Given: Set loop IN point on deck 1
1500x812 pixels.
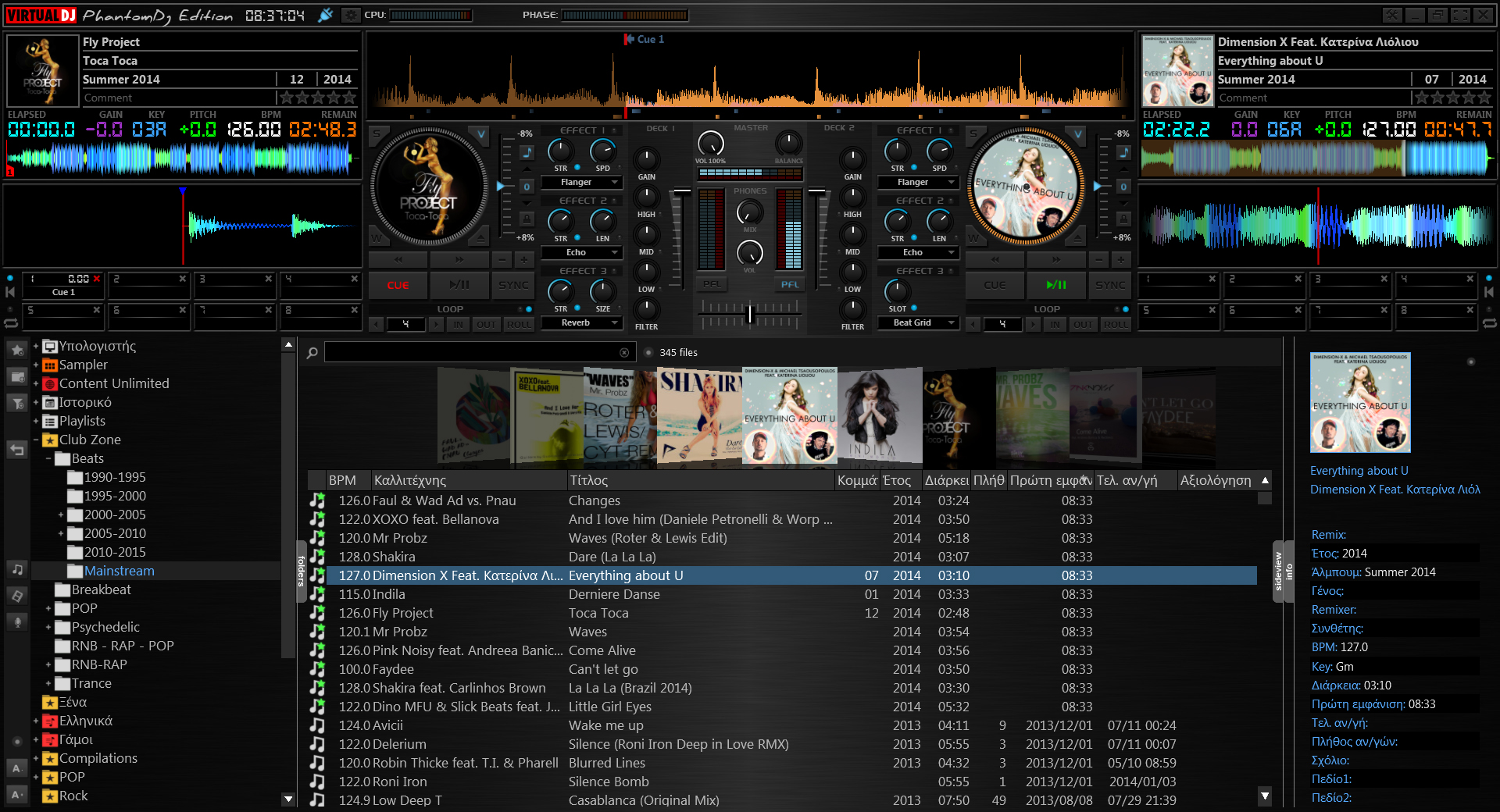Looking at the screenshot, I should click(458, 324).
